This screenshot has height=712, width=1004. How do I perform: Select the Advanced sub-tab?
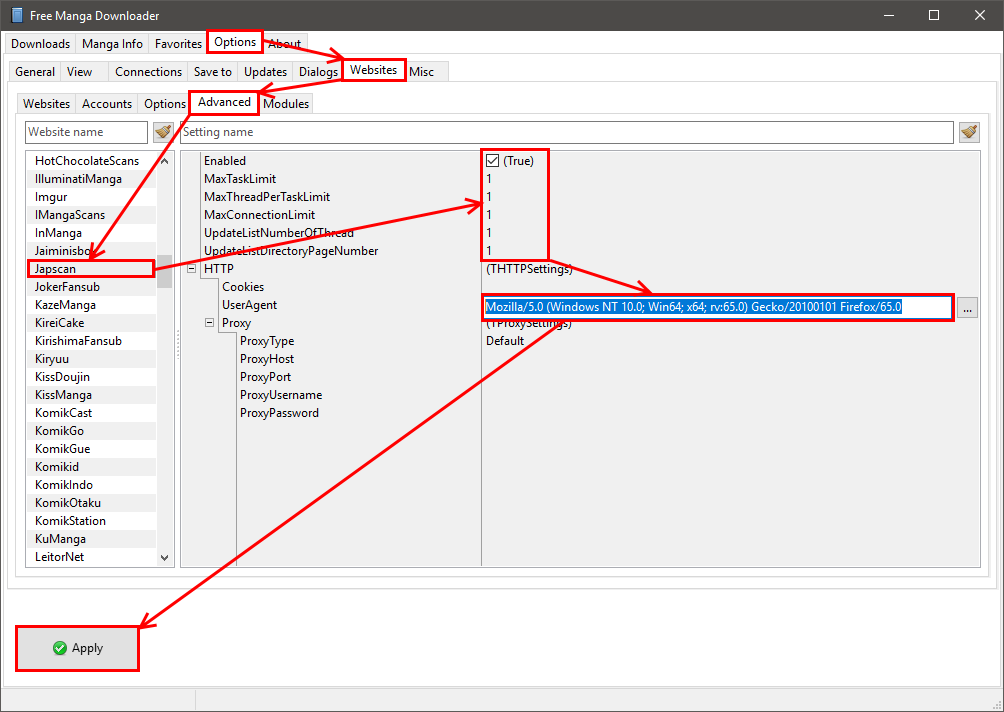click(x=224, y=102)
